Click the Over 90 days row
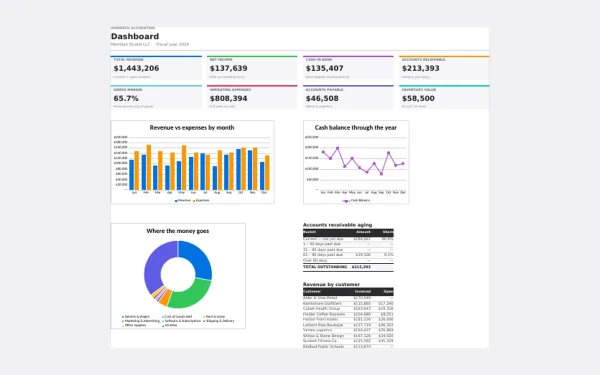This screenshot has width=600, height=375. pos(348,260)
